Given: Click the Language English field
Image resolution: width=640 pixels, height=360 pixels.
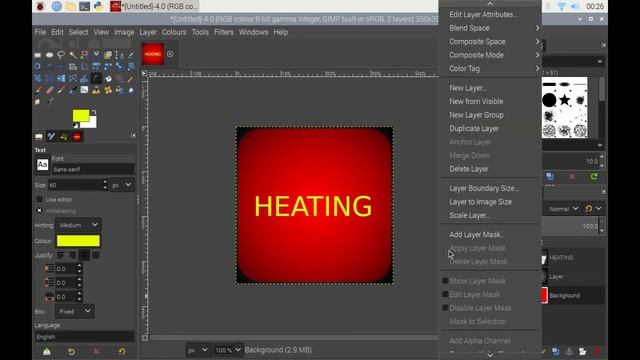Looking at the screenshot, I should click(84, 337).
